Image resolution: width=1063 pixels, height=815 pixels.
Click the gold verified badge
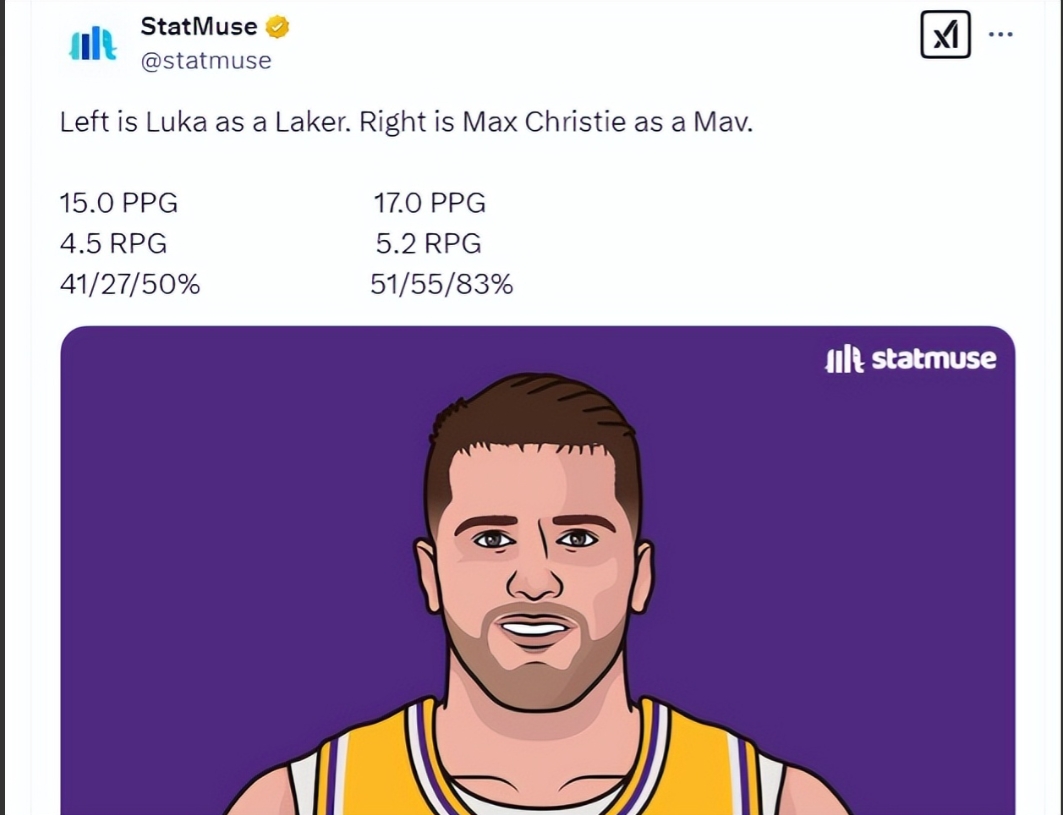click(x=277, y=28)
